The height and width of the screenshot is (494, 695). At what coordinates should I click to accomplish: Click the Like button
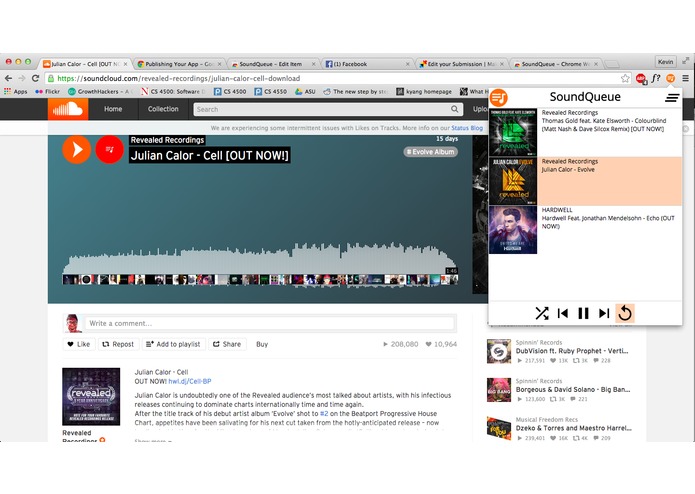pyautogui.click(x=78, y=344)
